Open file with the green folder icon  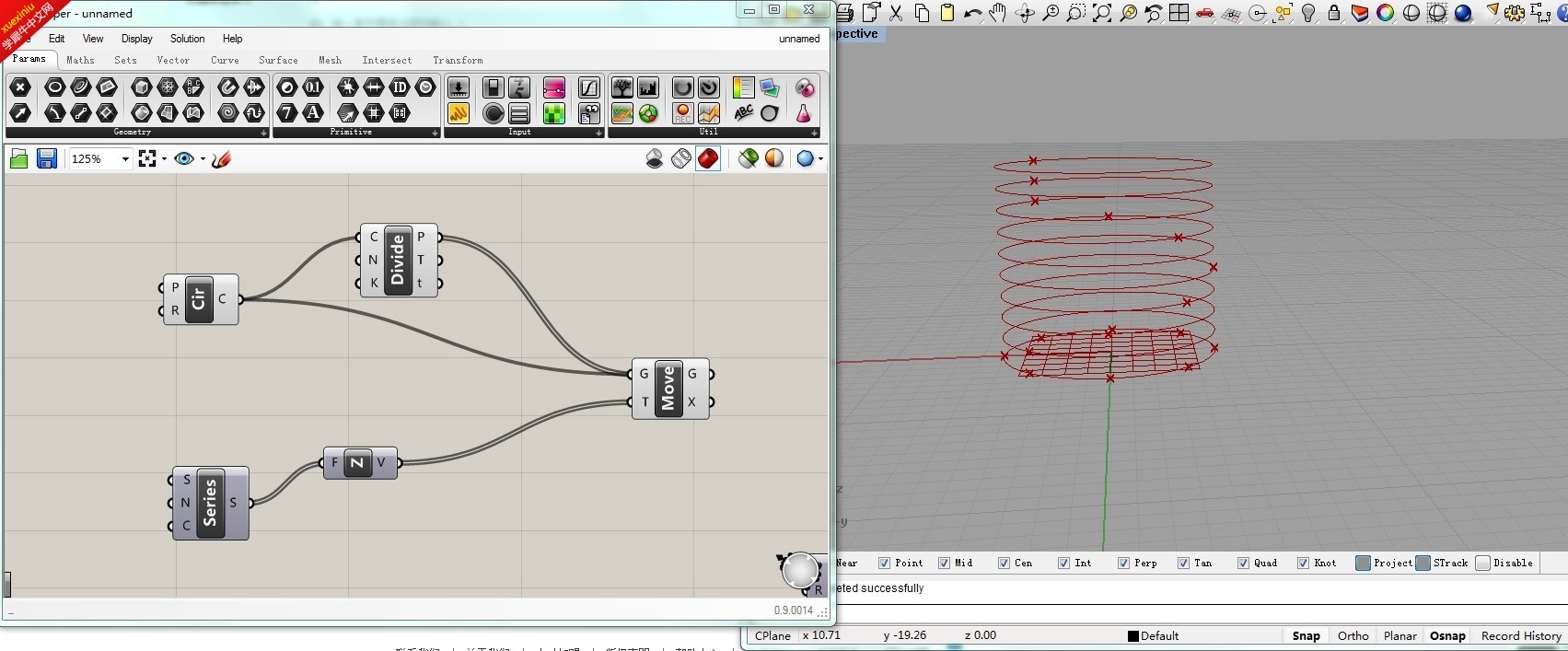[x=18, y=159]
